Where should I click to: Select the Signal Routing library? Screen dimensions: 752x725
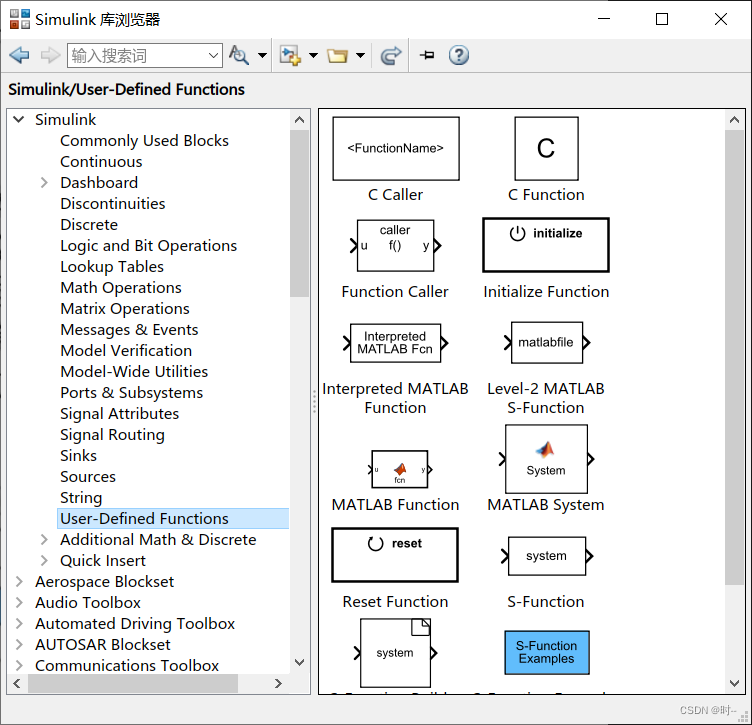[x=112, y=434]
